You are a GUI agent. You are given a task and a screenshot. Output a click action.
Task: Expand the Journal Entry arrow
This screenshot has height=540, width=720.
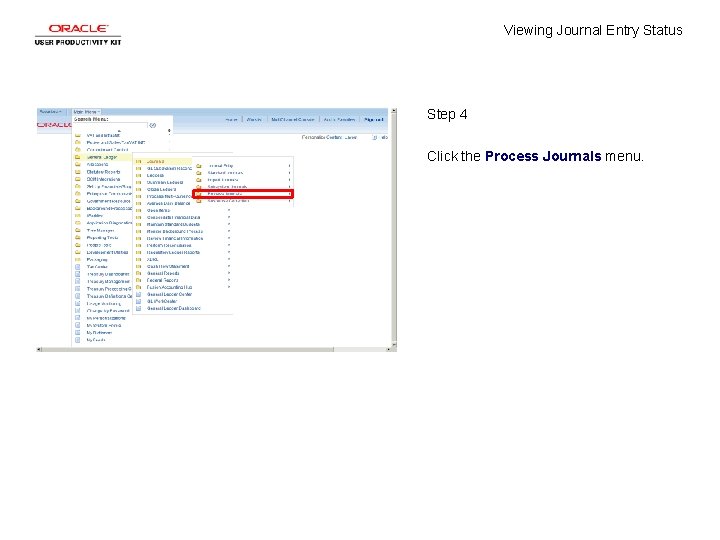coord(289,166)
